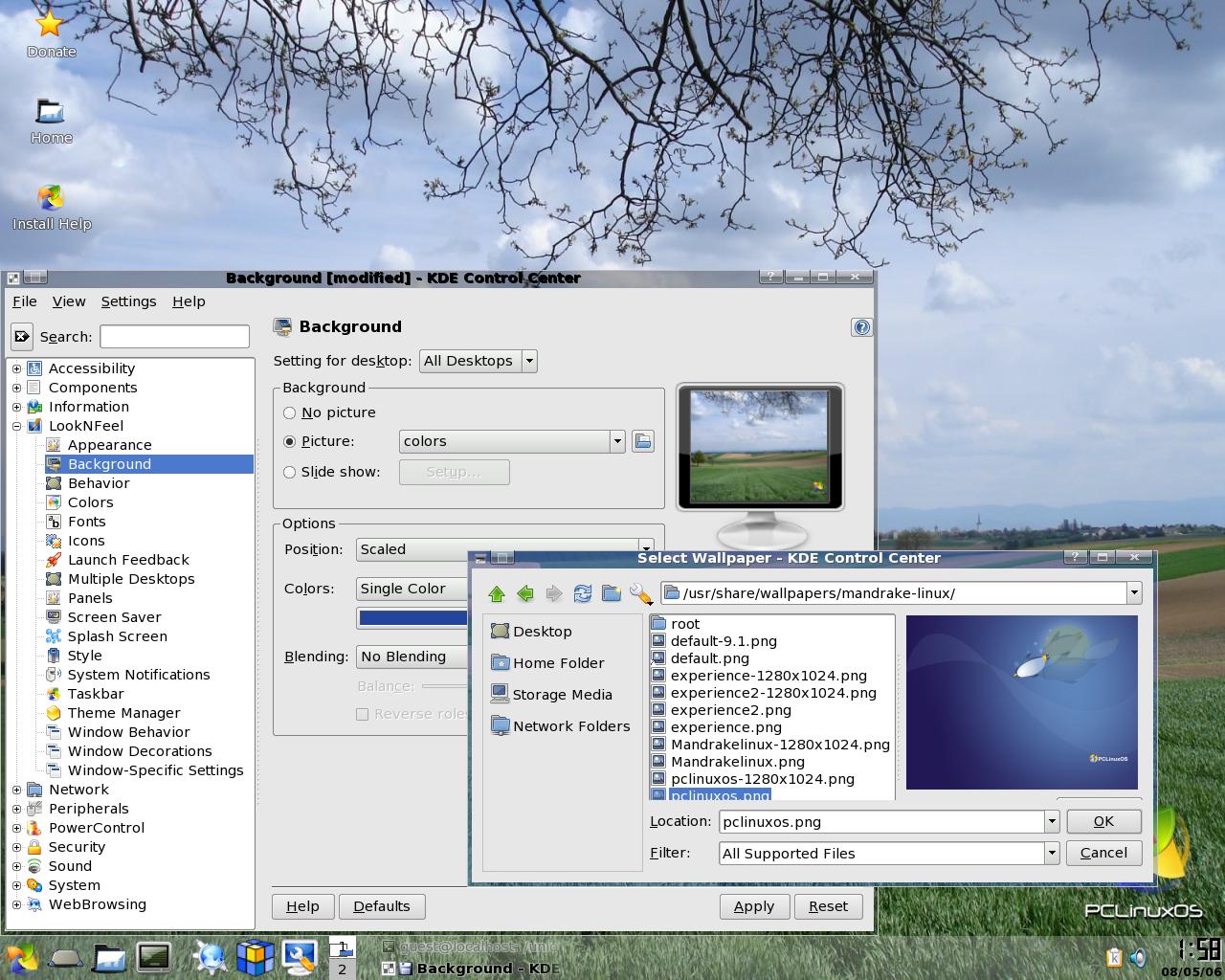Click the Reset button
Image resolution: width=1225 pixels, height=980 pixels.
(x=828, y=906)
